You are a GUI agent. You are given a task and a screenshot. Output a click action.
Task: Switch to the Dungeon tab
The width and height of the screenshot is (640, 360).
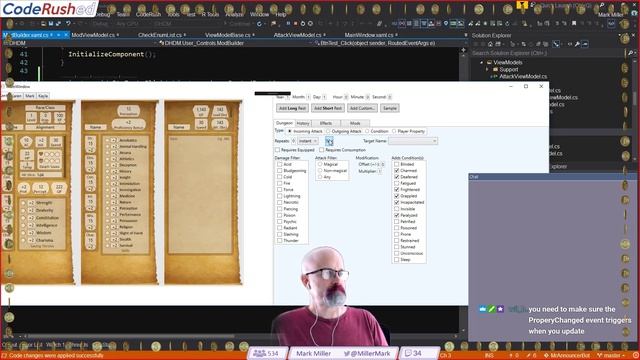tap(284, 123)
